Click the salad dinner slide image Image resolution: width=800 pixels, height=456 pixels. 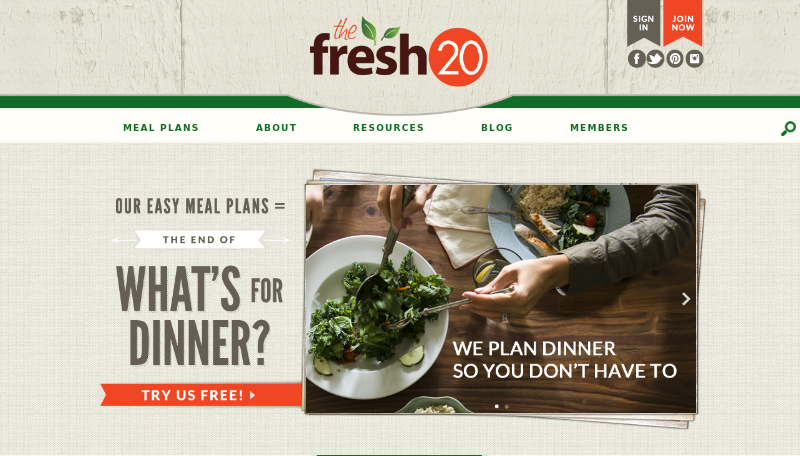coord(501,299)
